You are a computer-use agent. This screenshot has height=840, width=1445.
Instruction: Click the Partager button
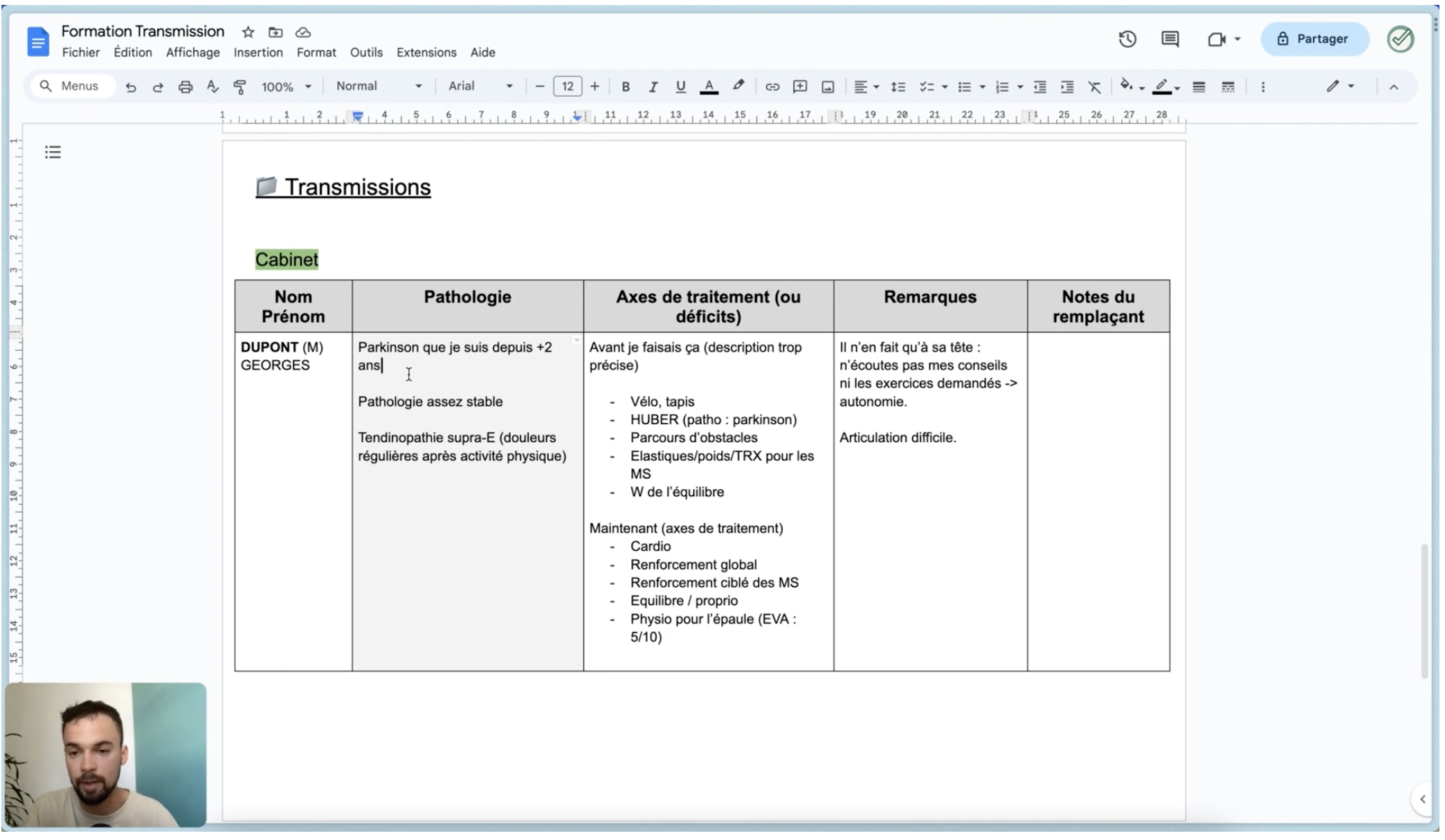point(1314,39)
